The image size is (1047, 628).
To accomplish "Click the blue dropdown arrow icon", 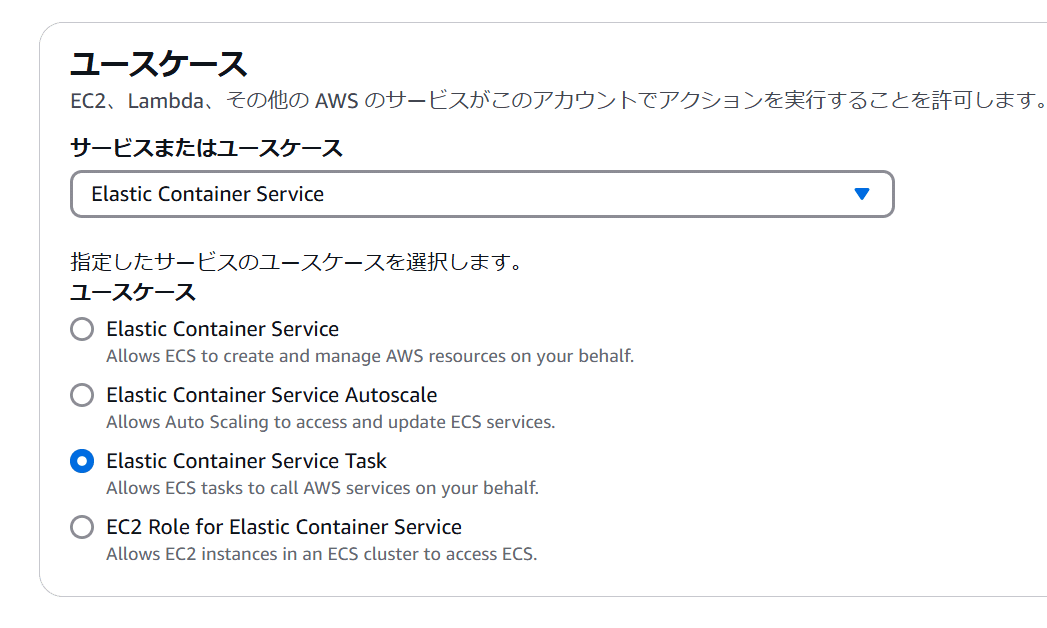I will [x=861, y=193].
